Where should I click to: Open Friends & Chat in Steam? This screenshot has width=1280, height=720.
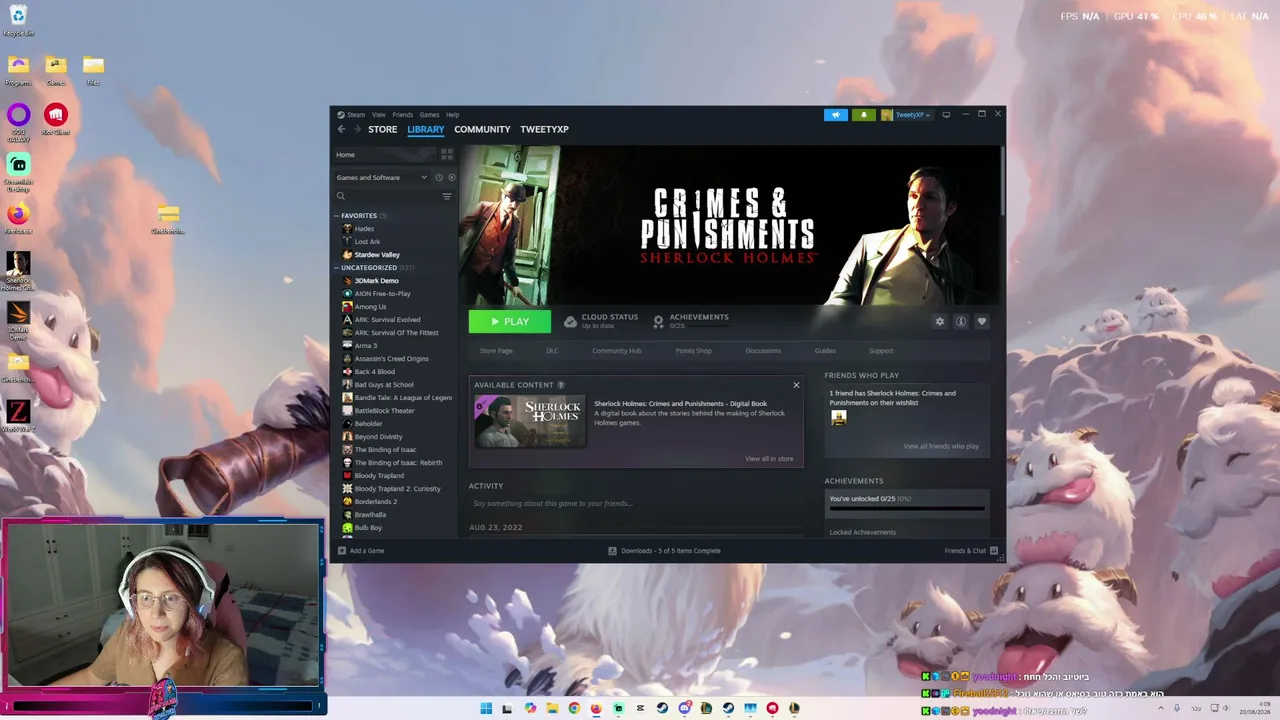[971, 551]
